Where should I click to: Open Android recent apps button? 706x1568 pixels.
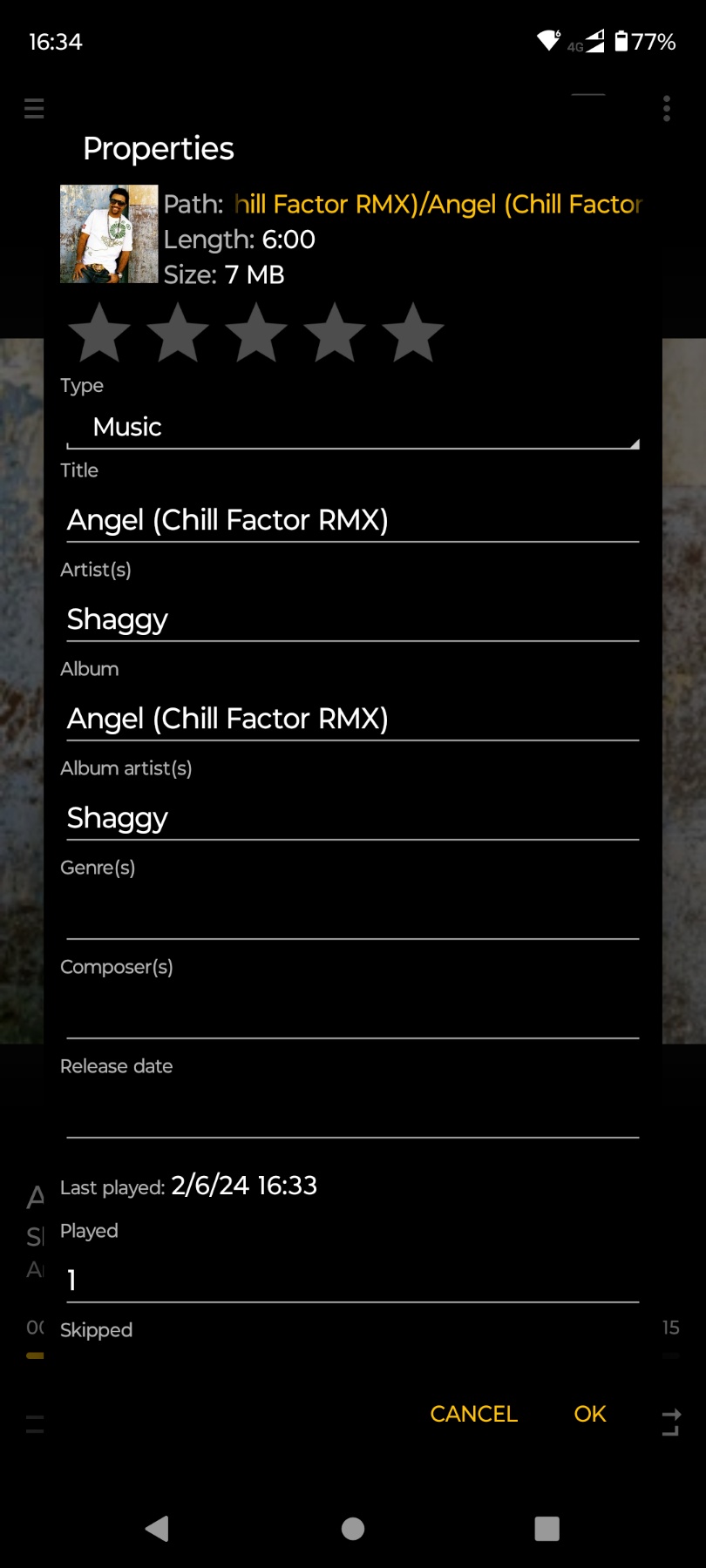[546, 1528]
